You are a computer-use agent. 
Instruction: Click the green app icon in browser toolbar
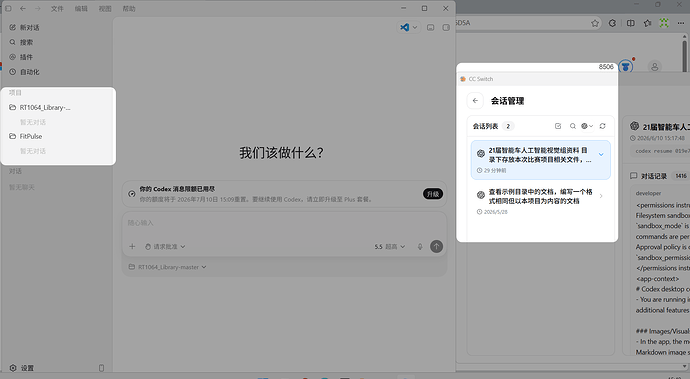664,23
